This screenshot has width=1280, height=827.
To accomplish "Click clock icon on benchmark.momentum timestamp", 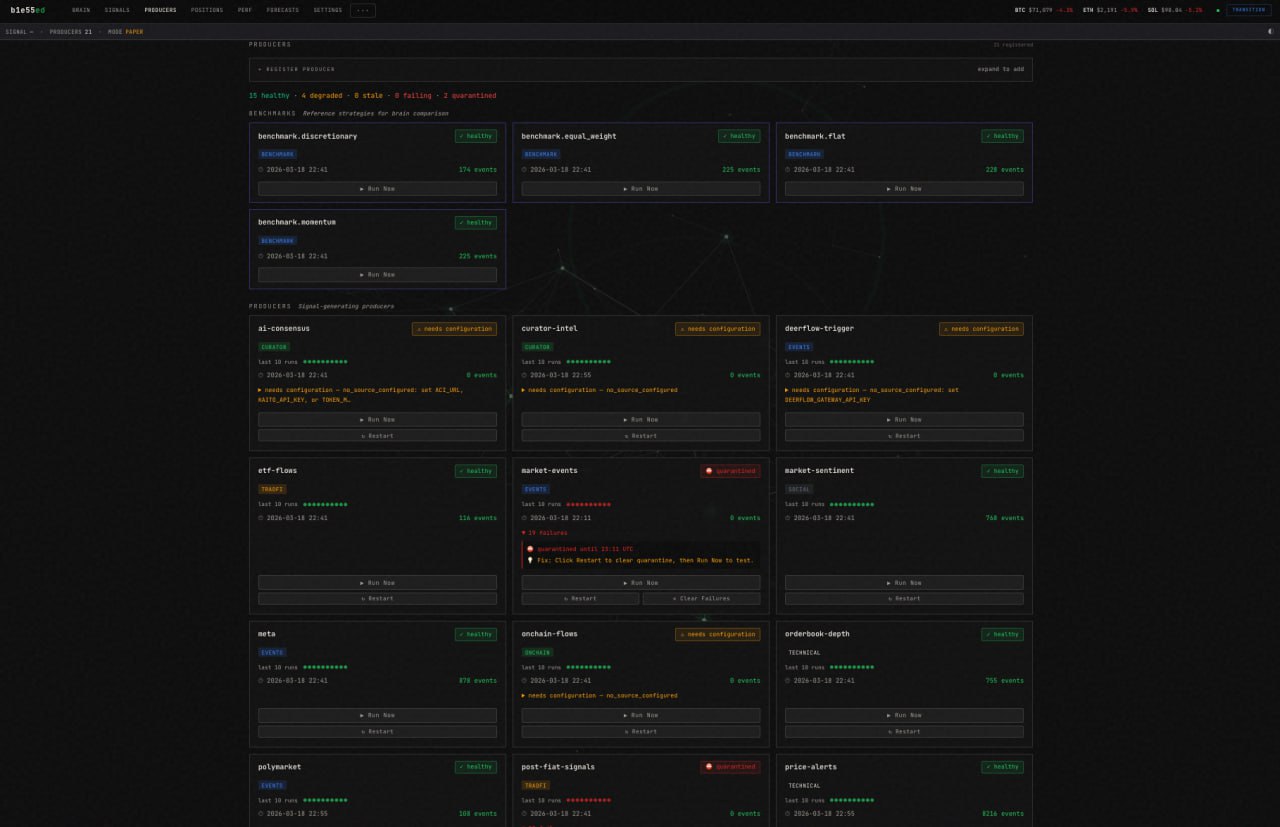I will (261, 256).
